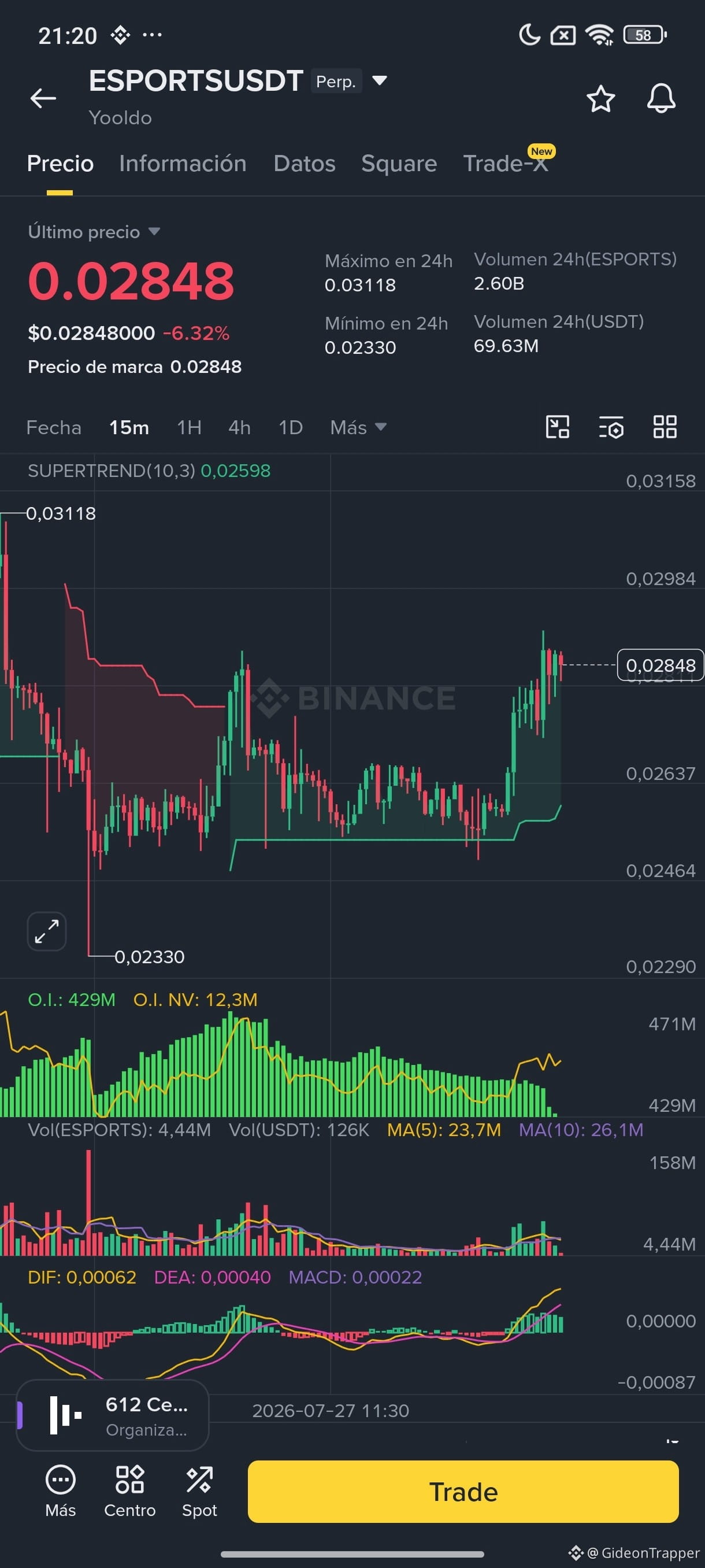Tap the 0,03118 high marker on chart
The width and height of the screenshot is (705, 1568).
click(x=61, y=514)
